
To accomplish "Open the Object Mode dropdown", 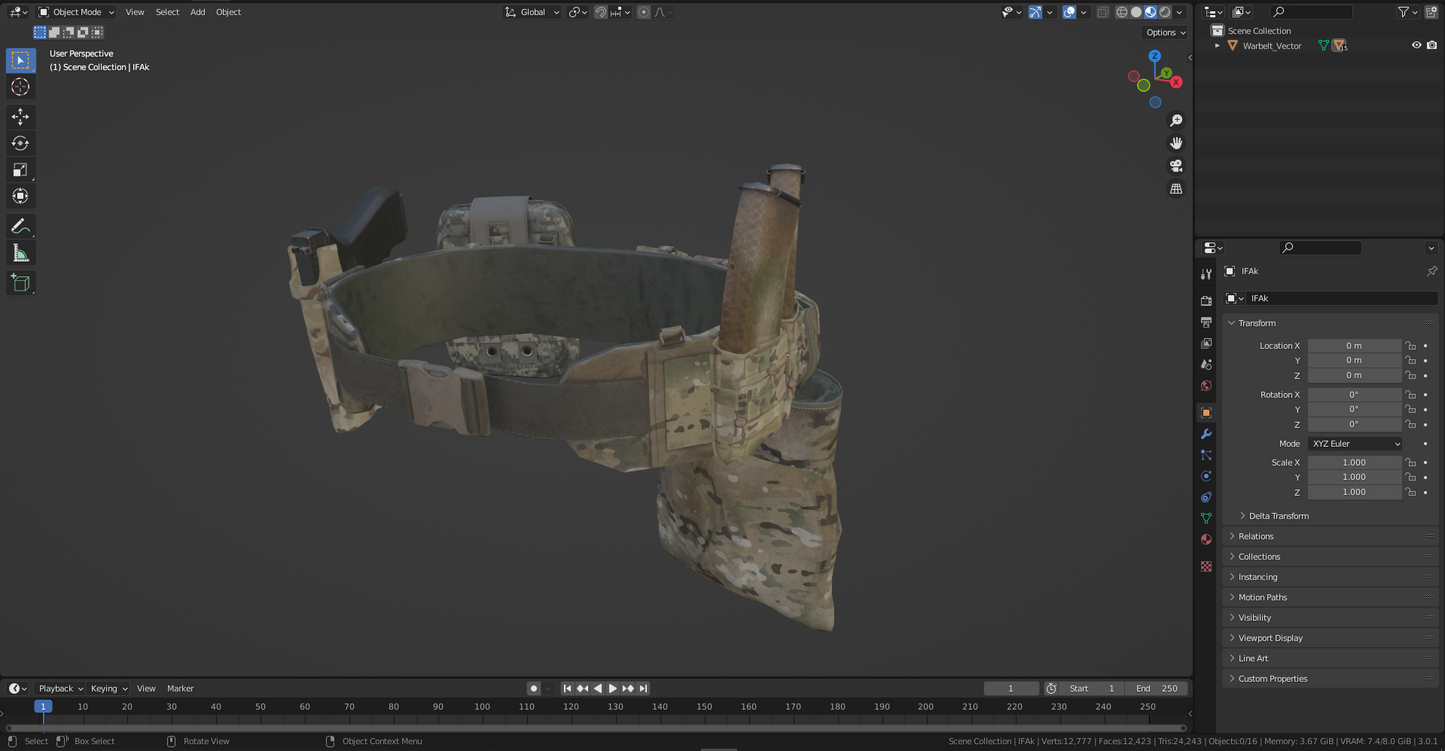I will tap(76, 12).
